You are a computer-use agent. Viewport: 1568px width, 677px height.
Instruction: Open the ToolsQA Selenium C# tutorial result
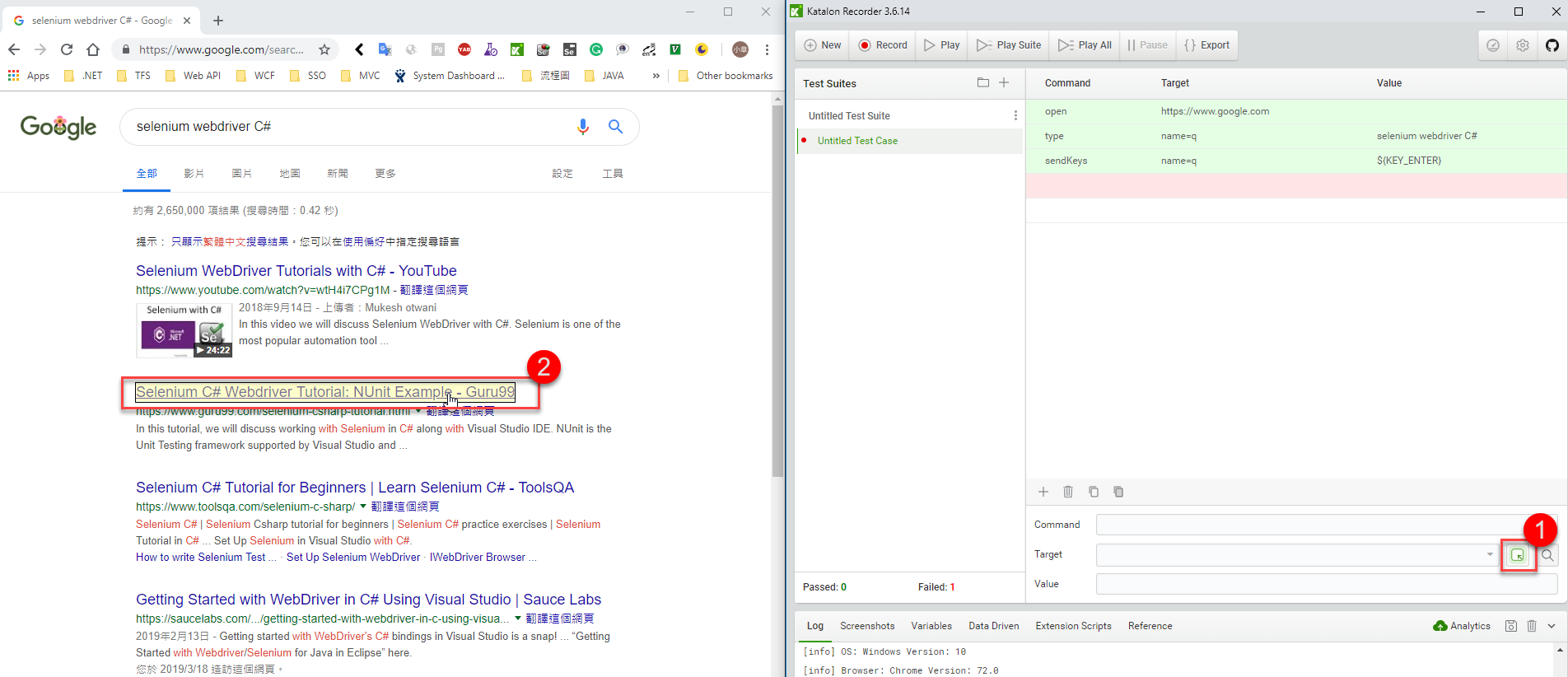tap(355, 488)
